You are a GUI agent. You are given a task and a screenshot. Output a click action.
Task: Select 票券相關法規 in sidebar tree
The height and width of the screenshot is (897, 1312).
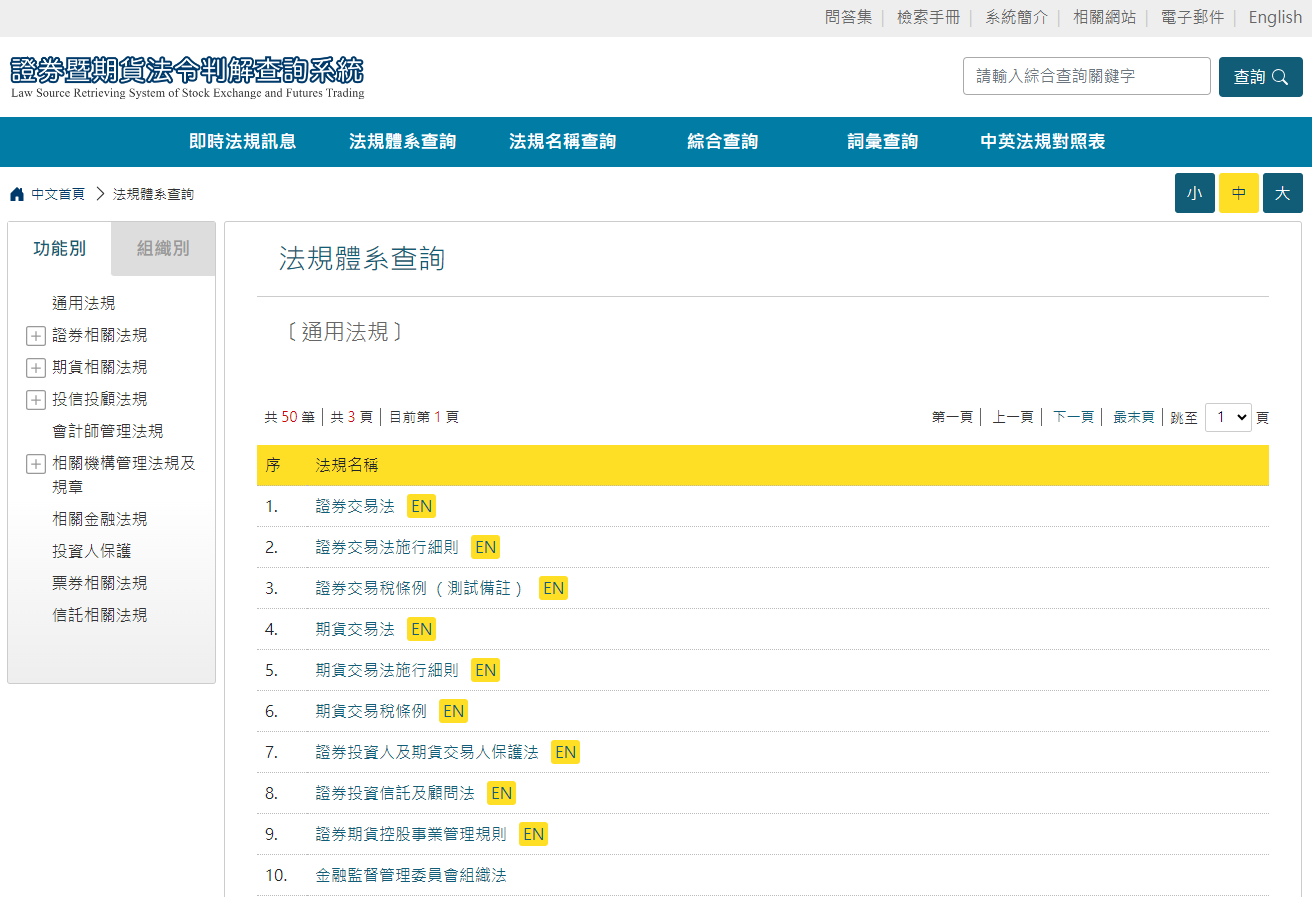(100, 583)
